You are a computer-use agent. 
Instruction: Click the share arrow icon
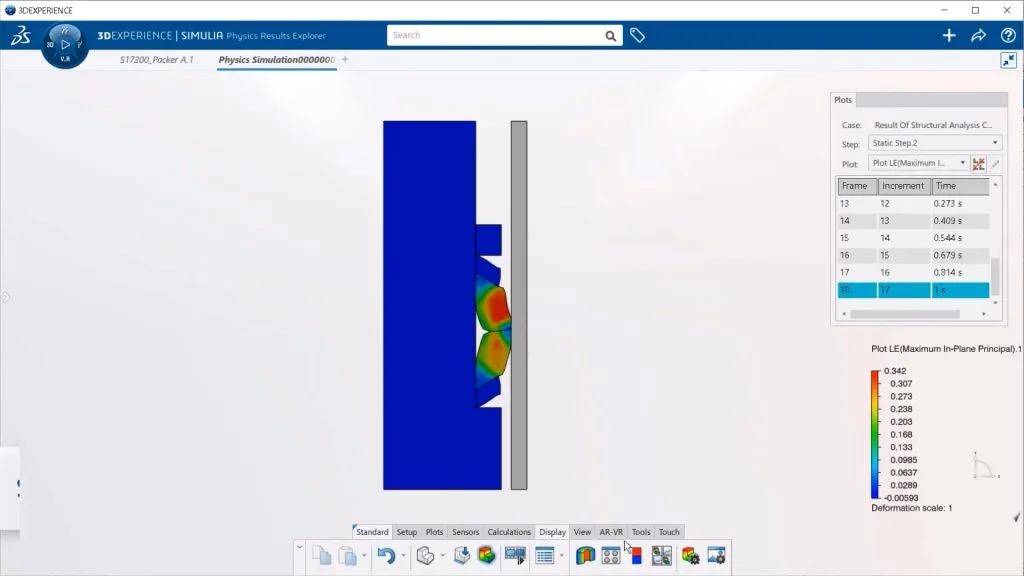pyautogui.click(x=978, y=35)
